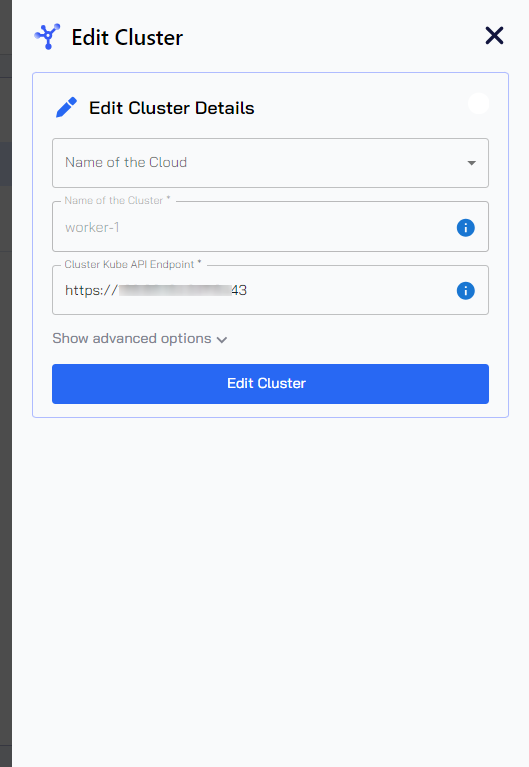Click the white circular button in card header
Viewport: 529px width, 767px height.
478,103
